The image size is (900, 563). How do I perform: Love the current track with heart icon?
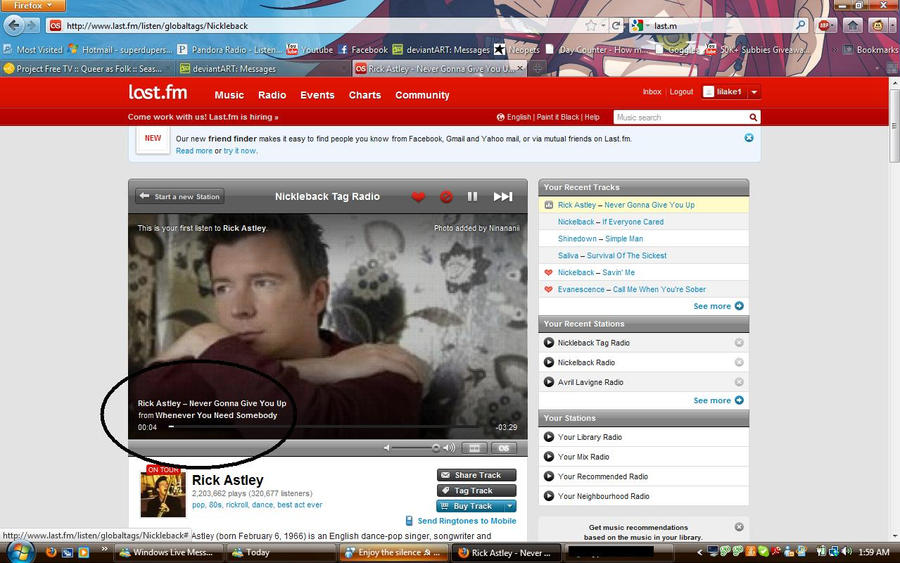[418, 197]
